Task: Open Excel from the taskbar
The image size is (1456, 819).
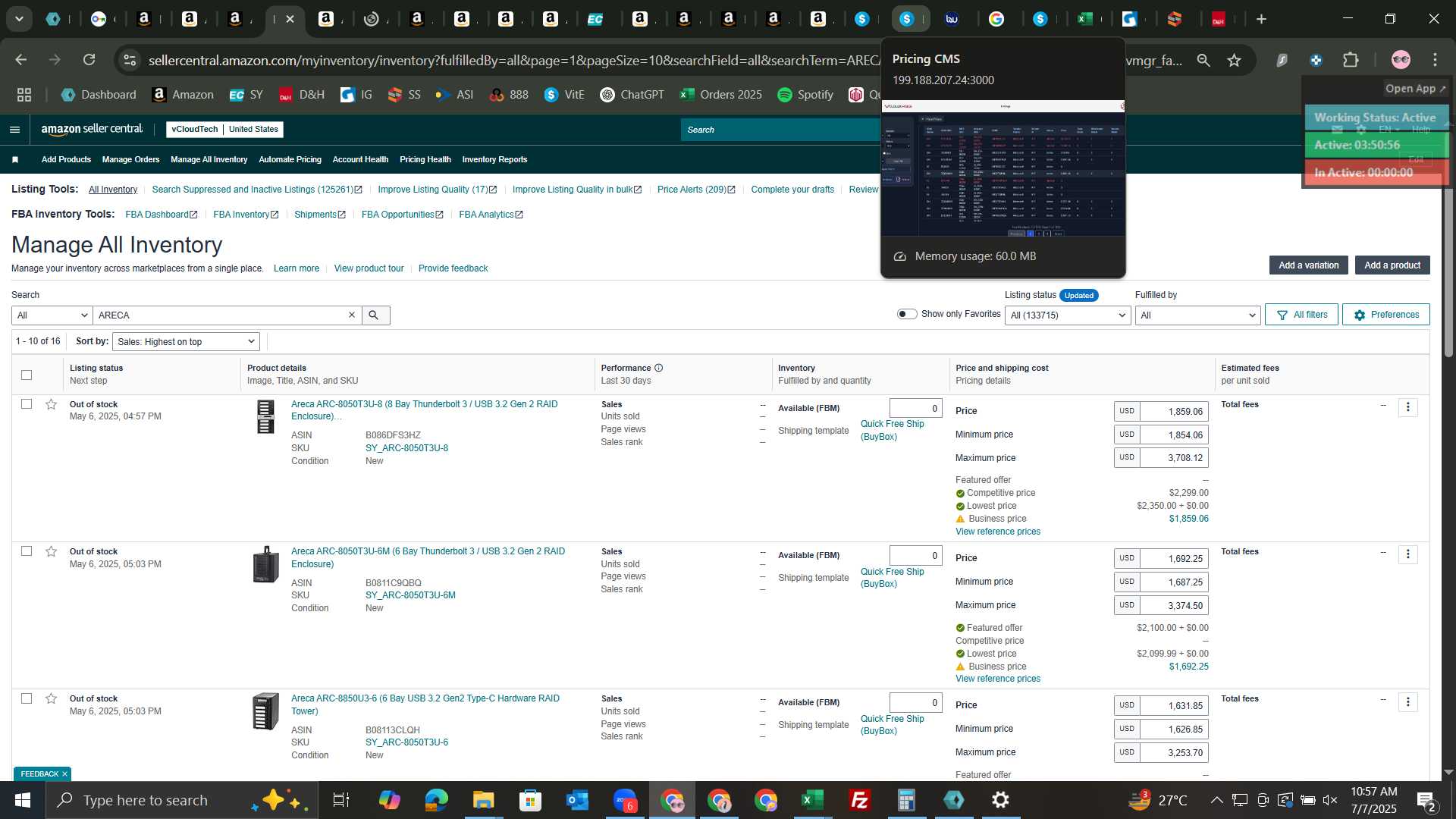Action: point(812,800)
